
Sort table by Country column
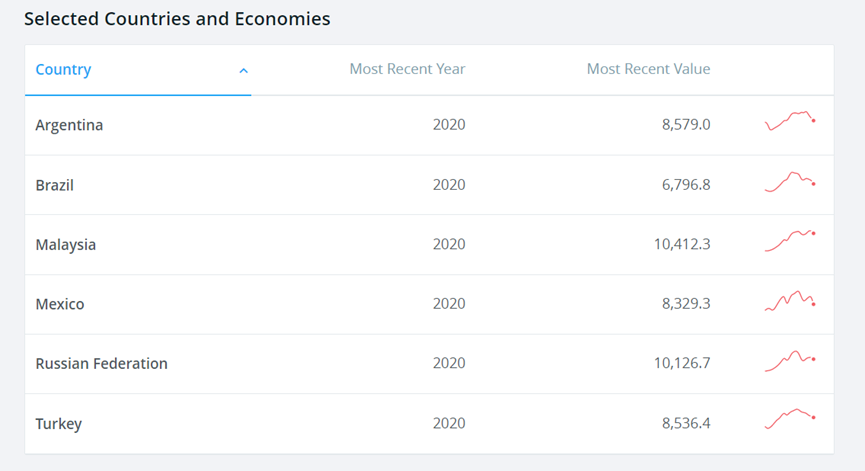tap(63, 70)
